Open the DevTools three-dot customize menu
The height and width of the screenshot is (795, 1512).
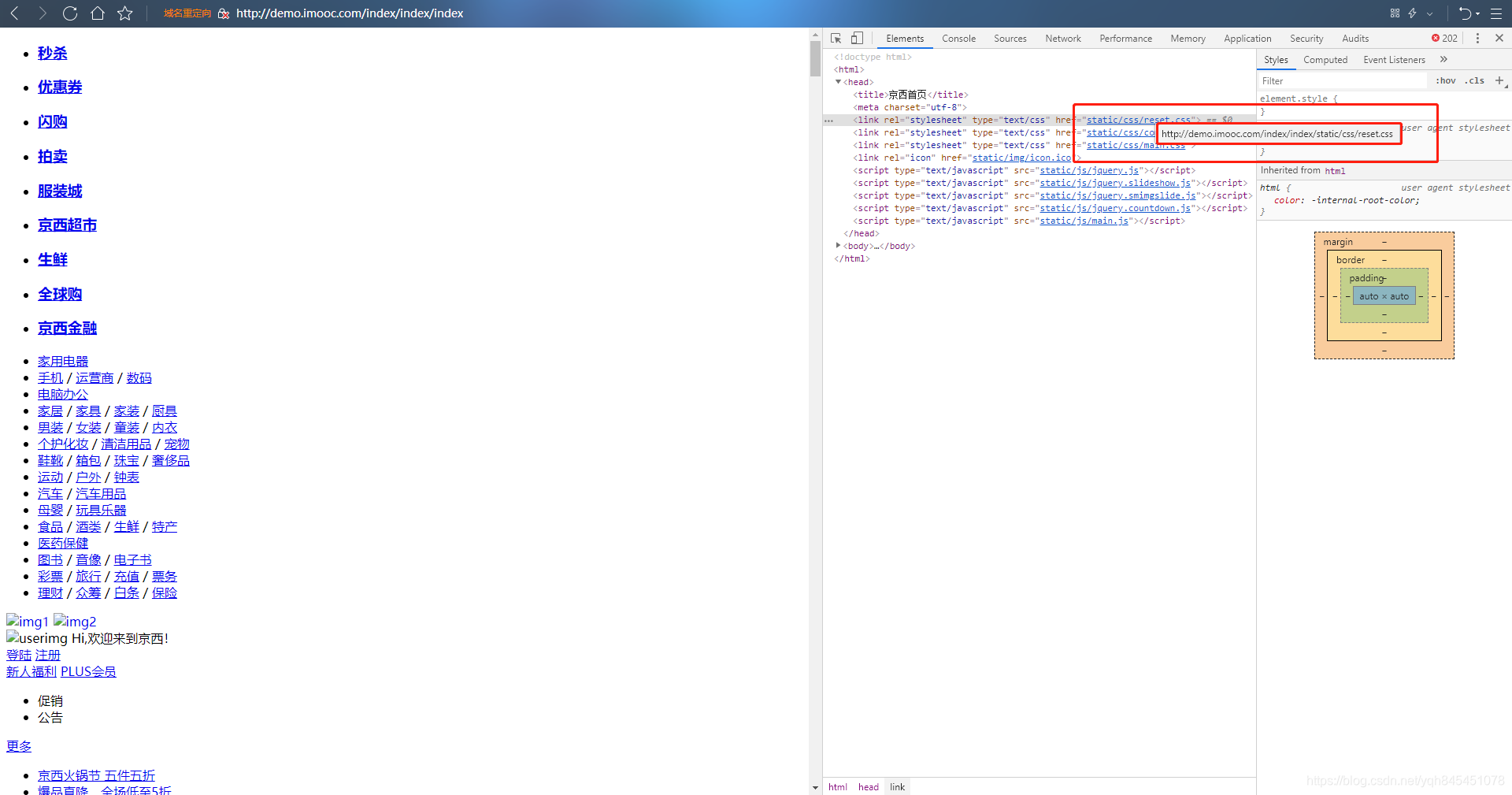[1477, 38]
